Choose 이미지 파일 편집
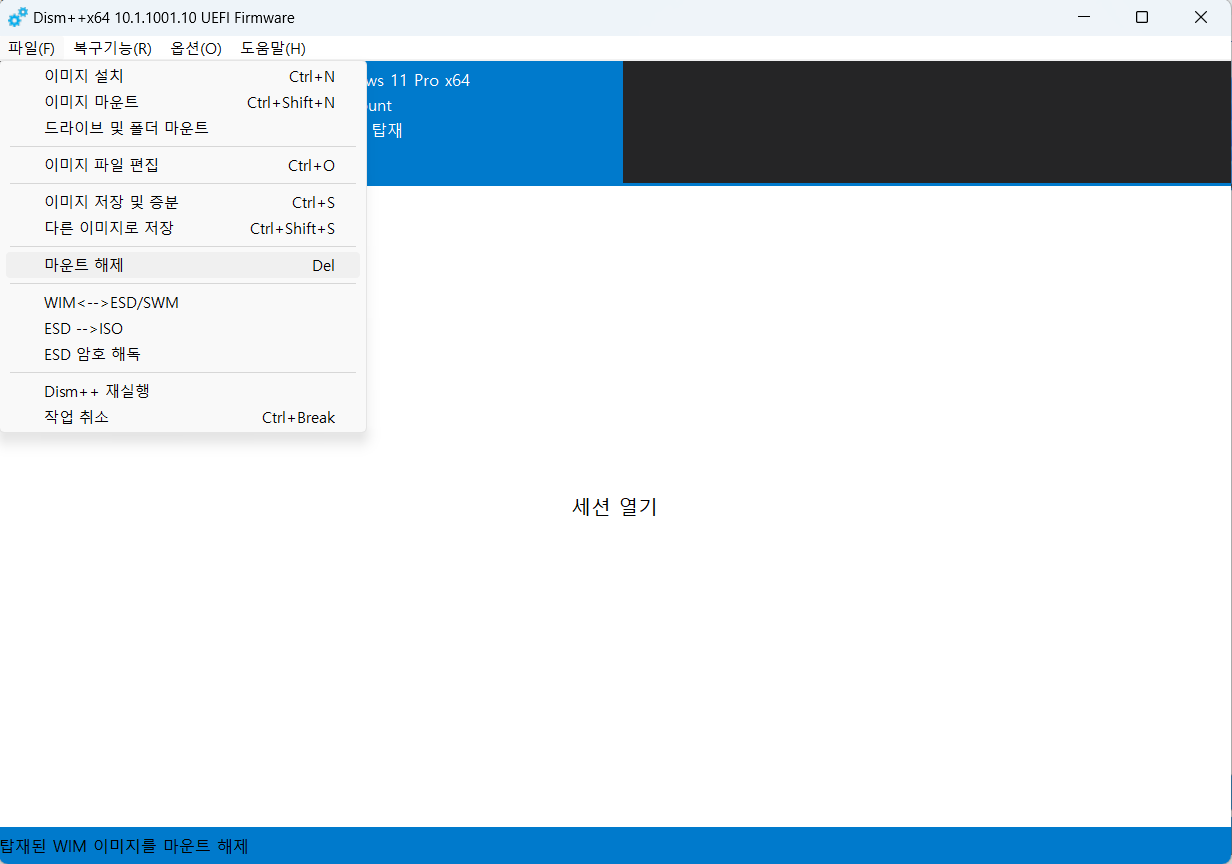This screenshot has width=1232, height=864. [183, 165]
